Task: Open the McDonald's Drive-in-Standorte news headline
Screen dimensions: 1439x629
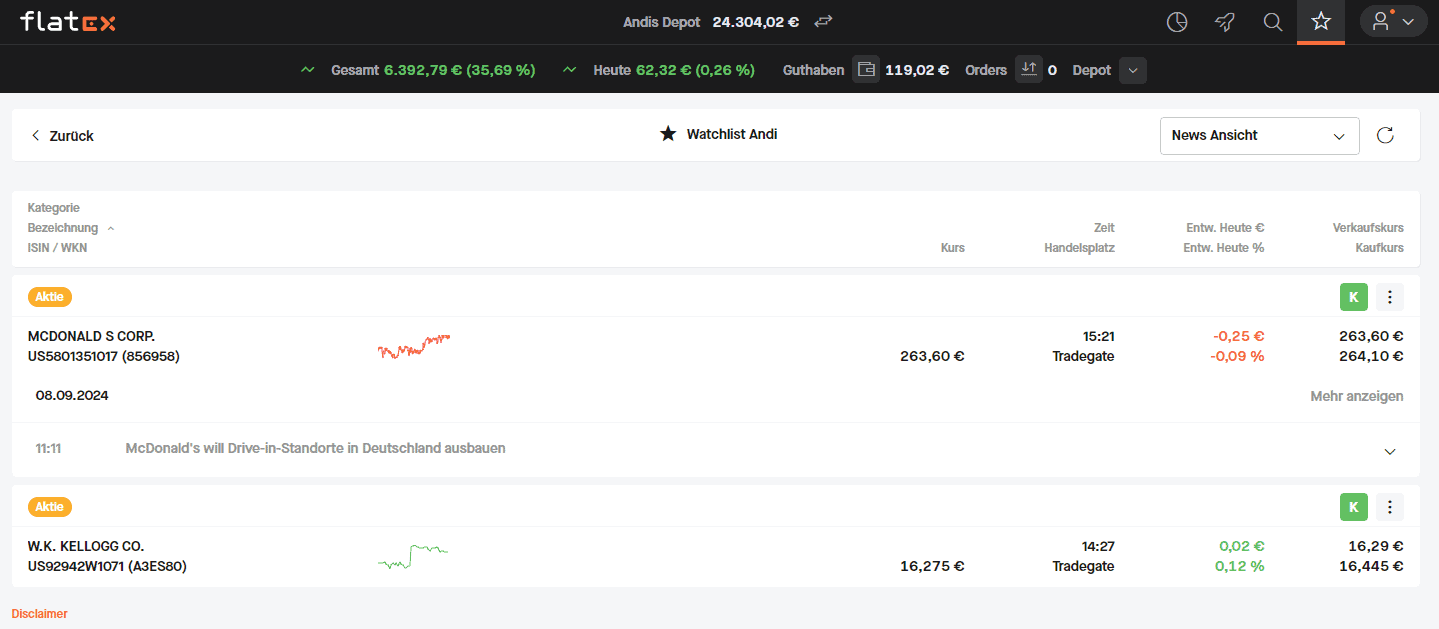Action: coord(315,448)
